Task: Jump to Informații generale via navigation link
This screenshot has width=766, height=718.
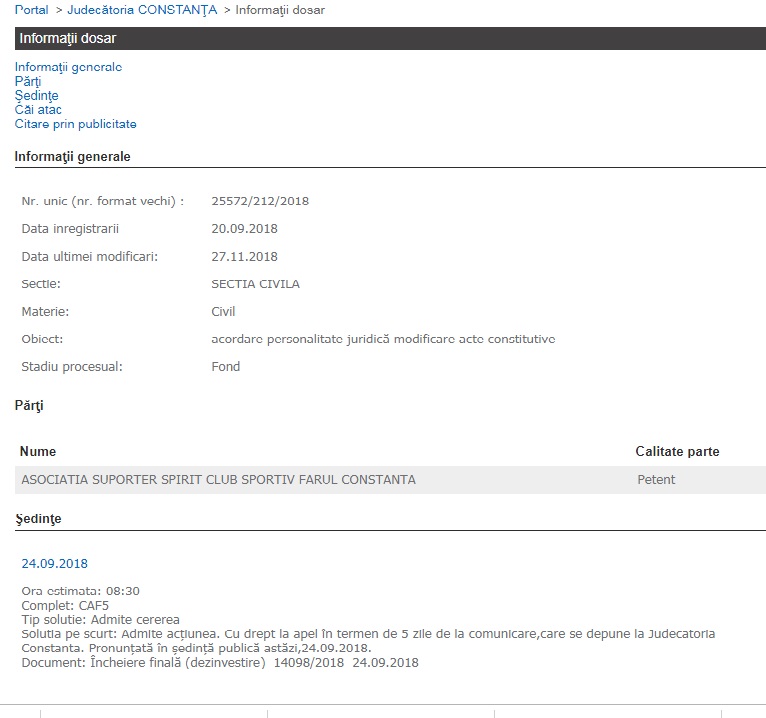Action: point(68,67)
